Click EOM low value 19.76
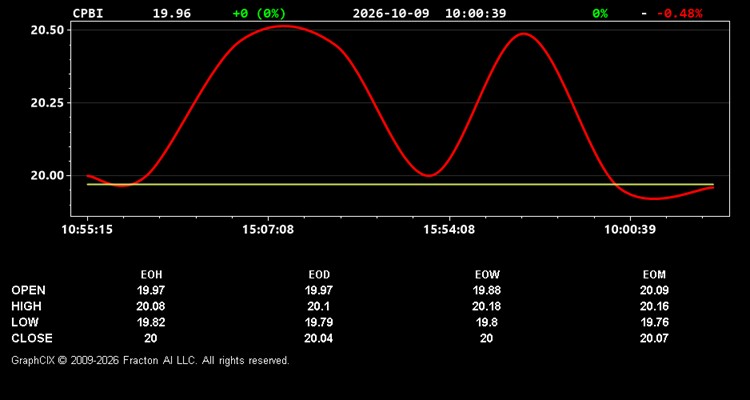This screenshot has width=750, height=400. (x=654, y=322)
